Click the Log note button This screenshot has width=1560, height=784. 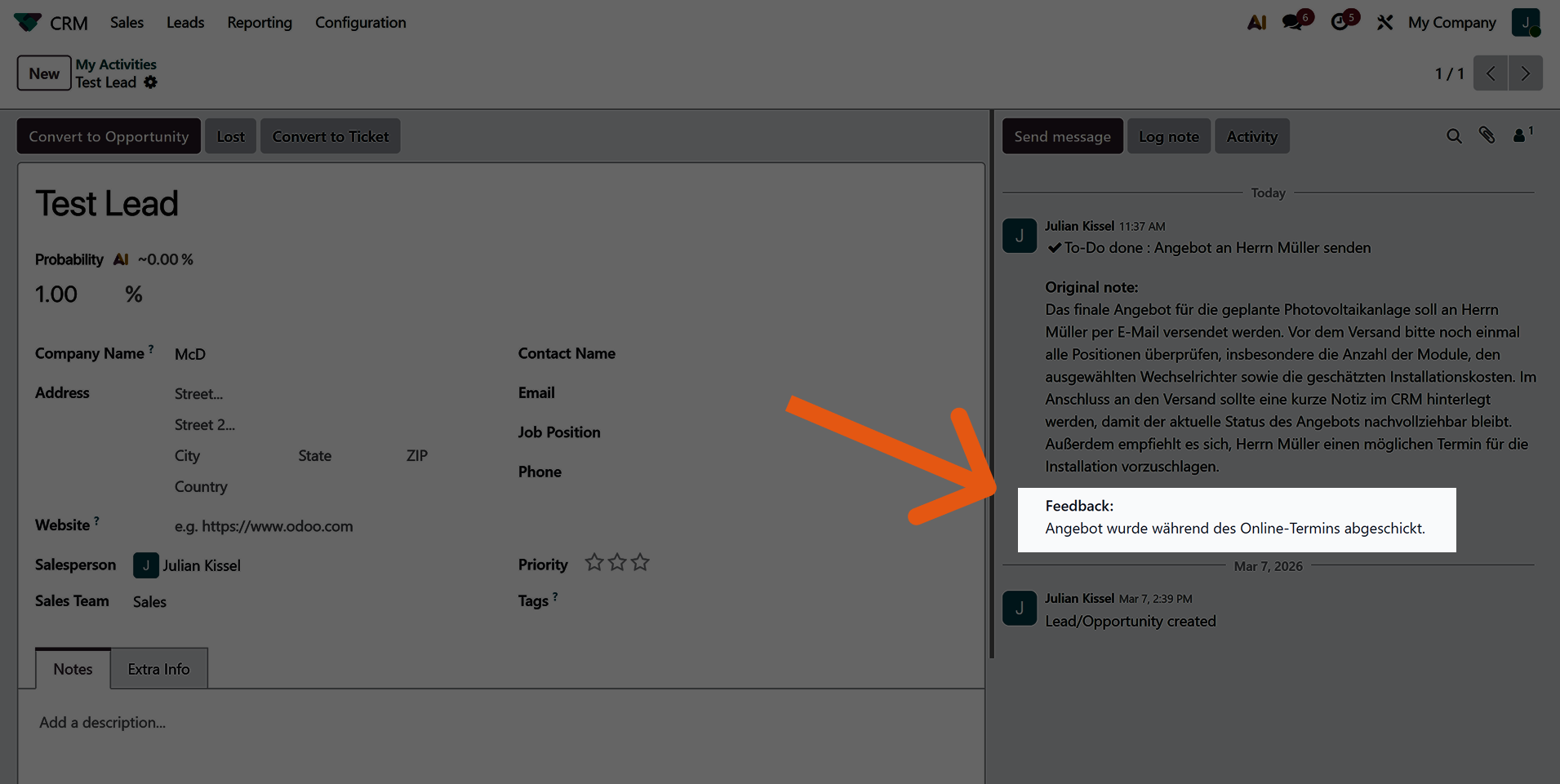coord(1168,136)
